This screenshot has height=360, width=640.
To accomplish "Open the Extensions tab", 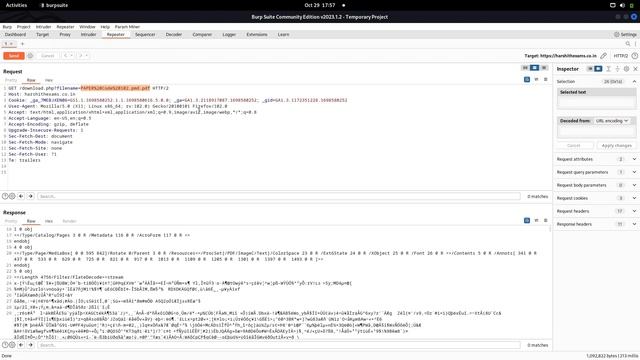I will tap(257, 35).
